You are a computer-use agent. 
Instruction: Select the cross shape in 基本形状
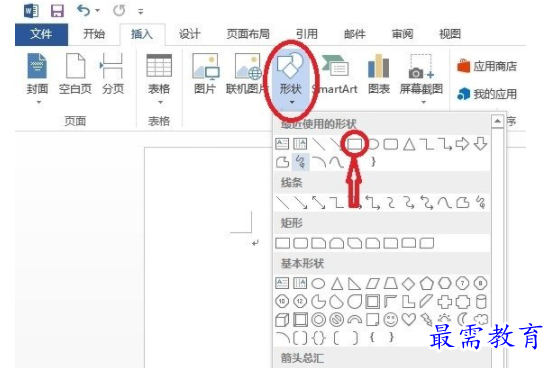point(445,302)
